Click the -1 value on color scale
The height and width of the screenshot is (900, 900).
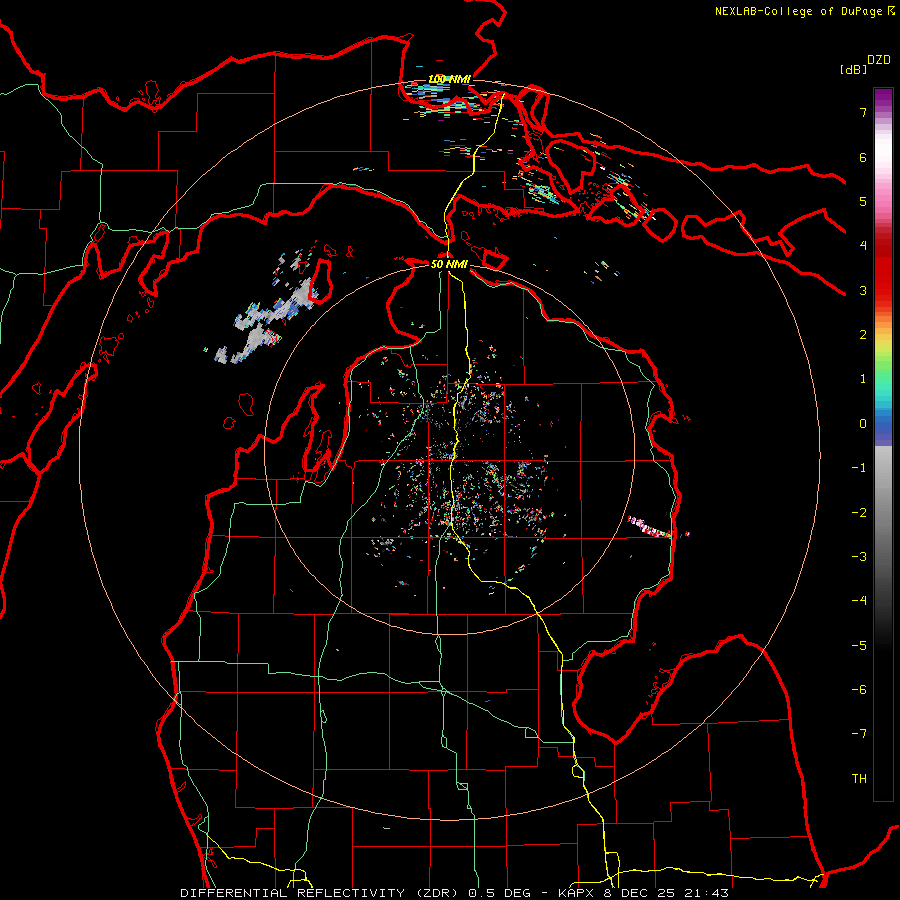tap(859, 468)
